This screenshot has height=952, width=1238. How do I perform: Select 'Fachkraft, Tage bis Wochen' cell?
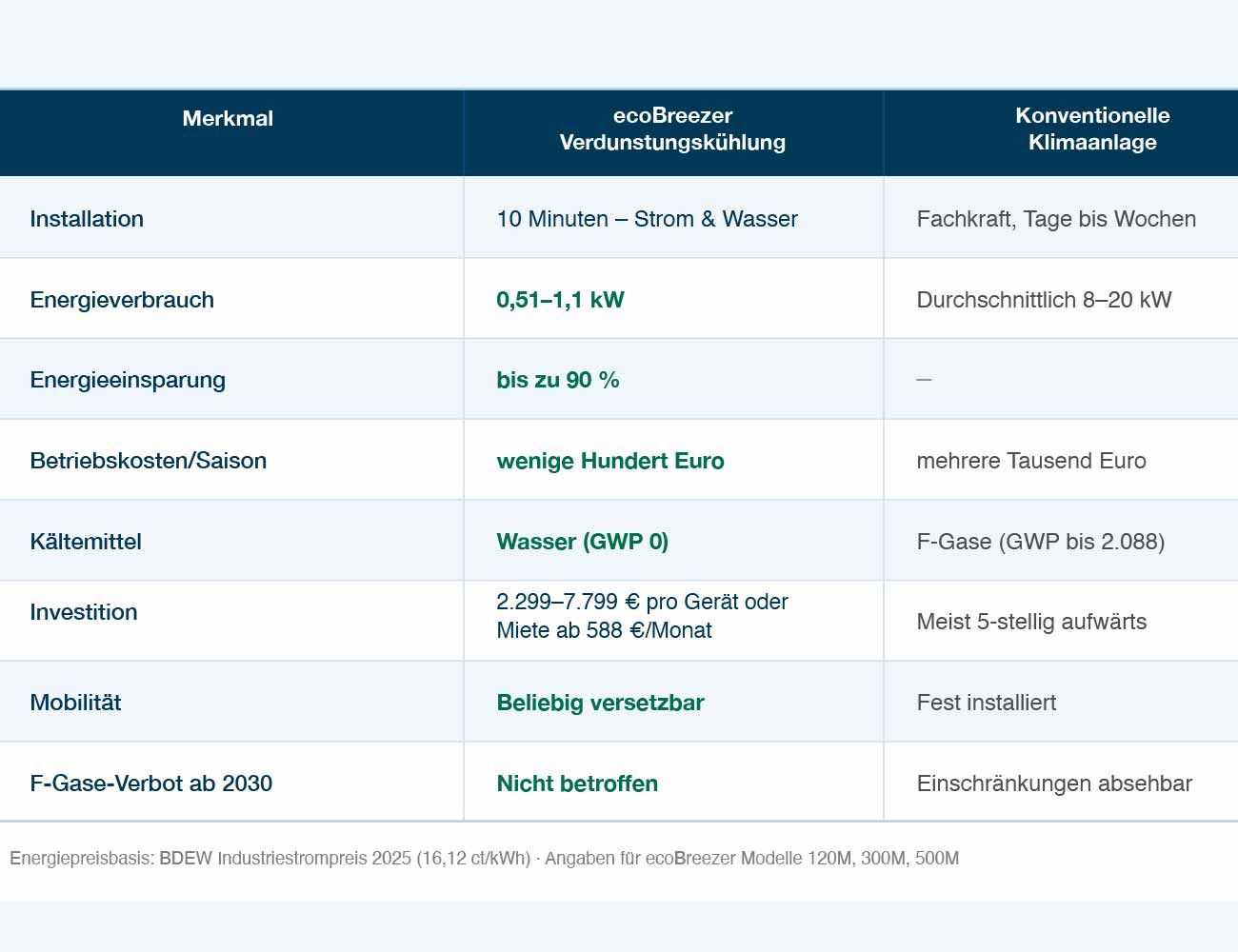pyautogui.click(x=1056, y=219)
